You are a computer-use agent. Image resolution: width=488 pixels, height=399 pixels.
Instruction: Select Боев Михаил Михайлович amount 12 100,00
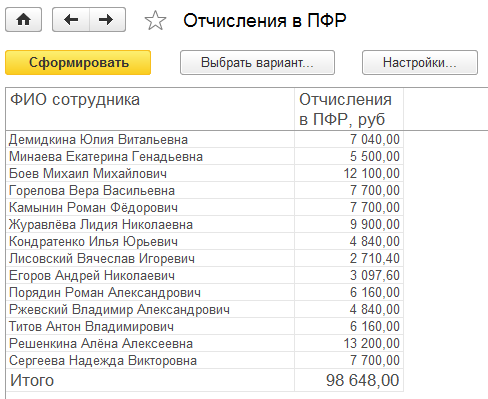click(349, 173)
